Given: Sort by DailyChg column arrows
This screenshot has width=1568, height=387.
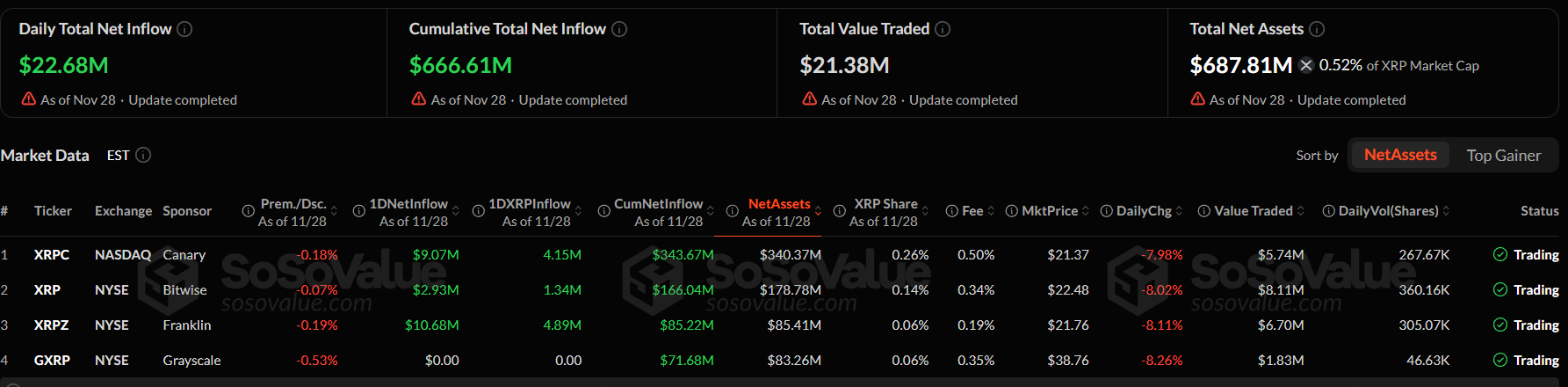Looking at the screenshot, I should 1179,211.
